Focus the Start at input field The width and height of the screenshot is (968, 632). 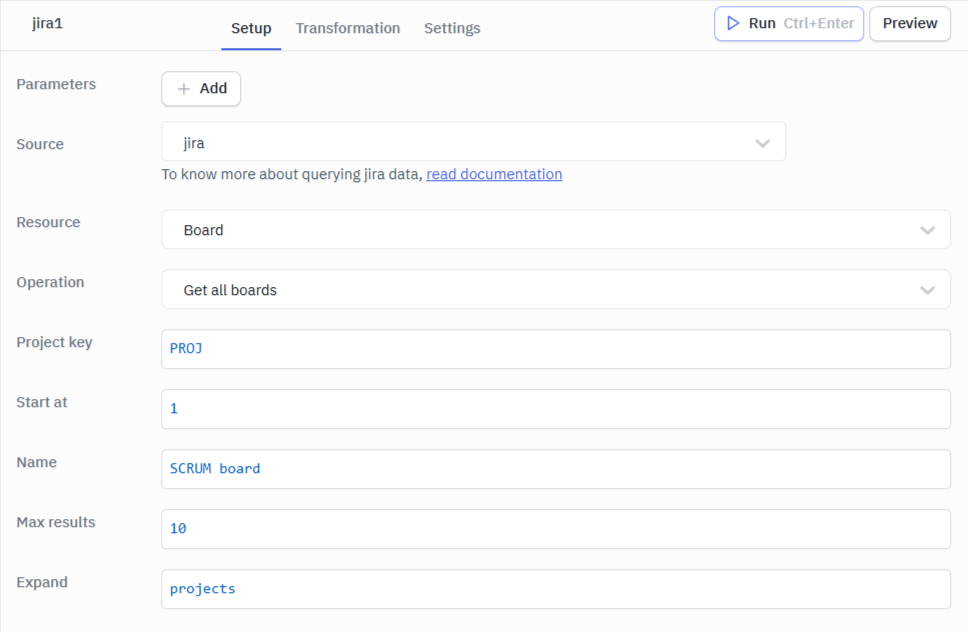click(556, 409)
